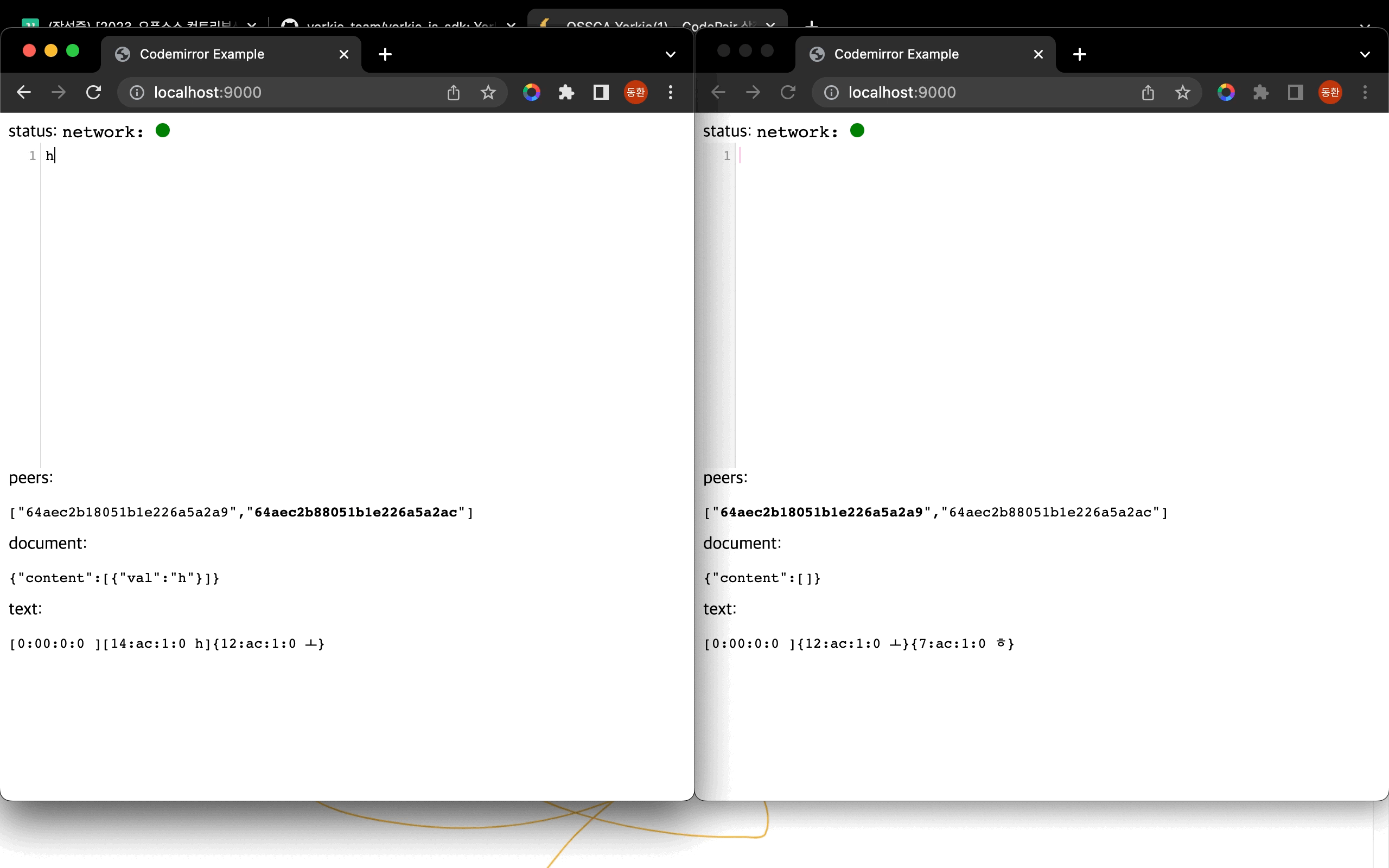Open the colorful circle extension in right window

coord(1226,92)
